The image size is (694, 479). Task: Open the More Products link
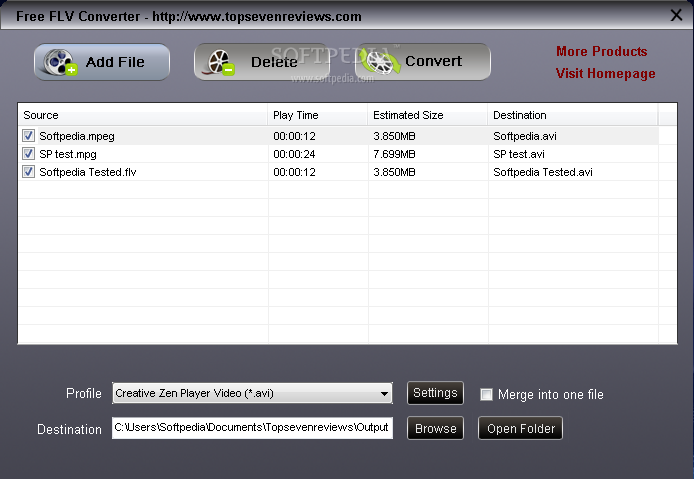click(x=601, y=51)
